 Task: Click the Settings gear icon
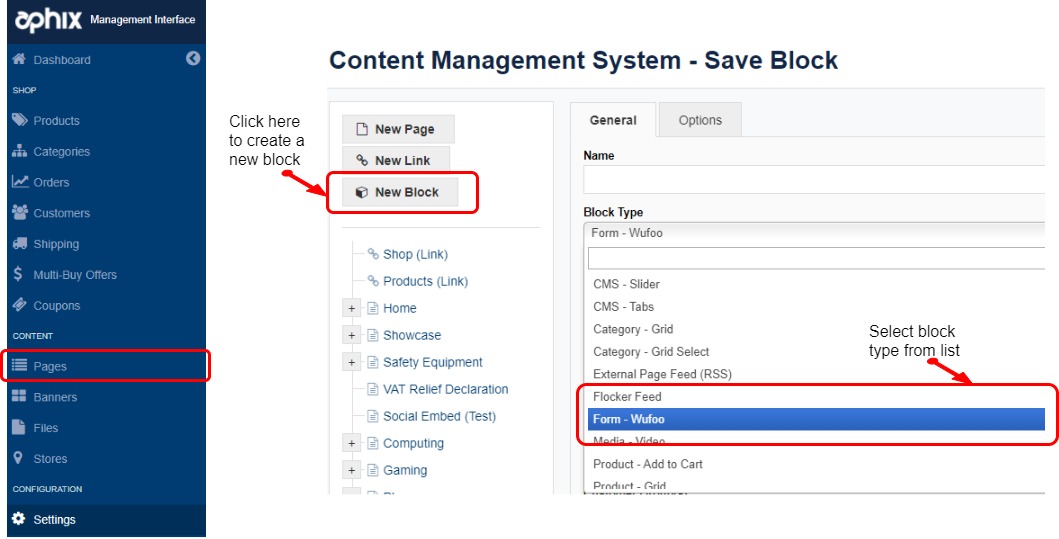click(19, 520)
